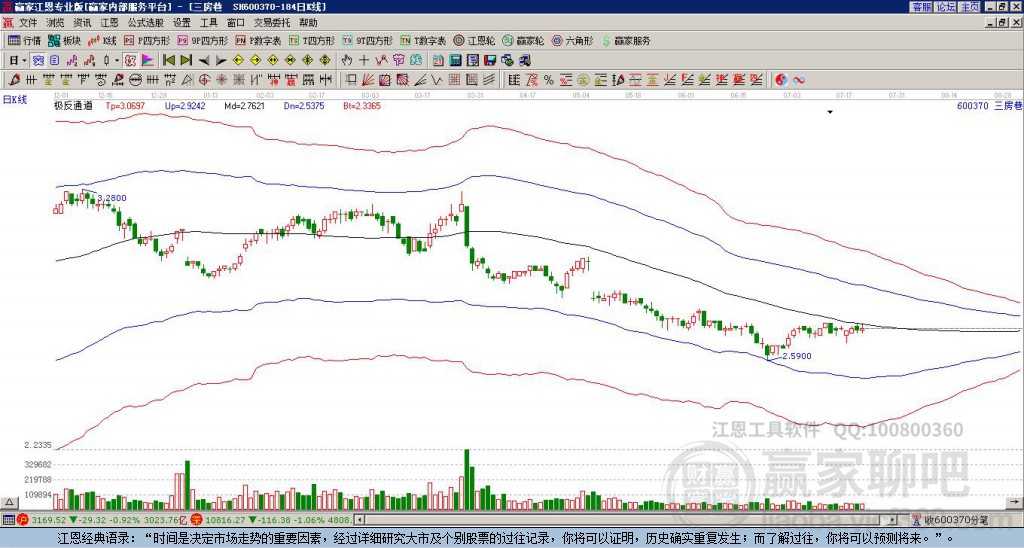The width and height of the screenshot is (1024, 548).
Task: Open the 浏览 menu
Action: point(56,23)
